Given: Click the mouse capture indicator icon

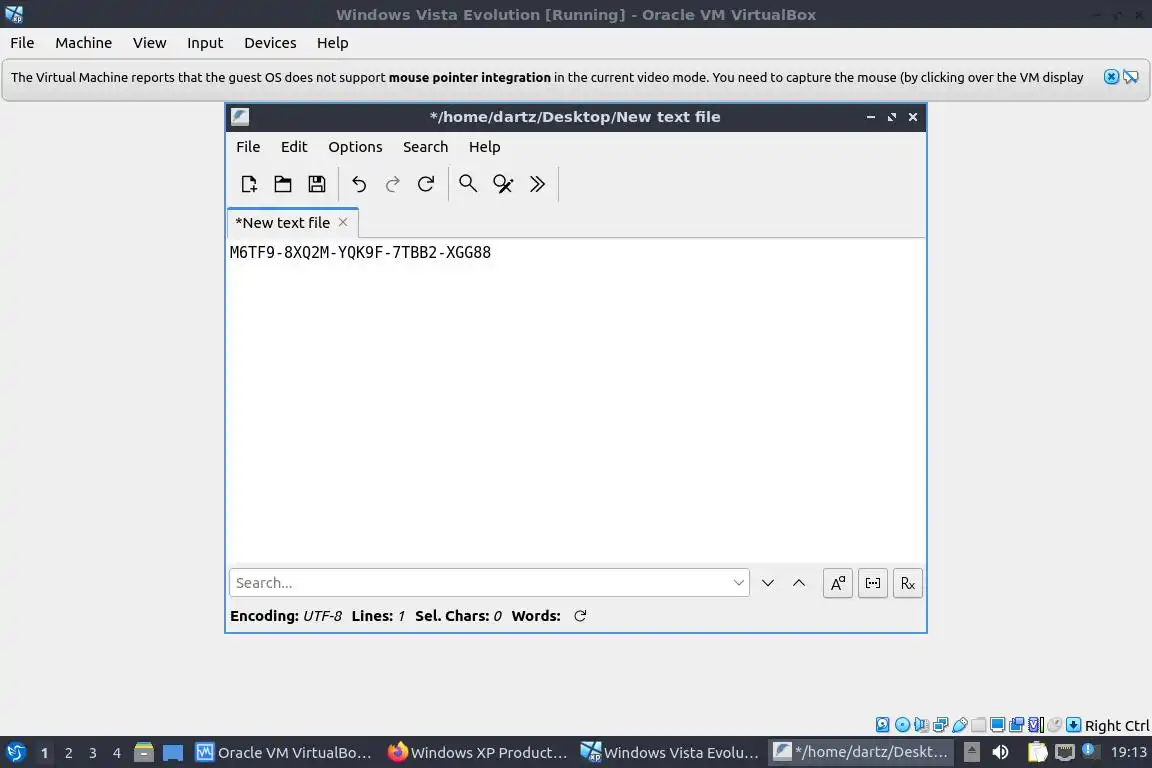Looking at the screenshot, I should pyautogui.click(x=1055, y=725).
